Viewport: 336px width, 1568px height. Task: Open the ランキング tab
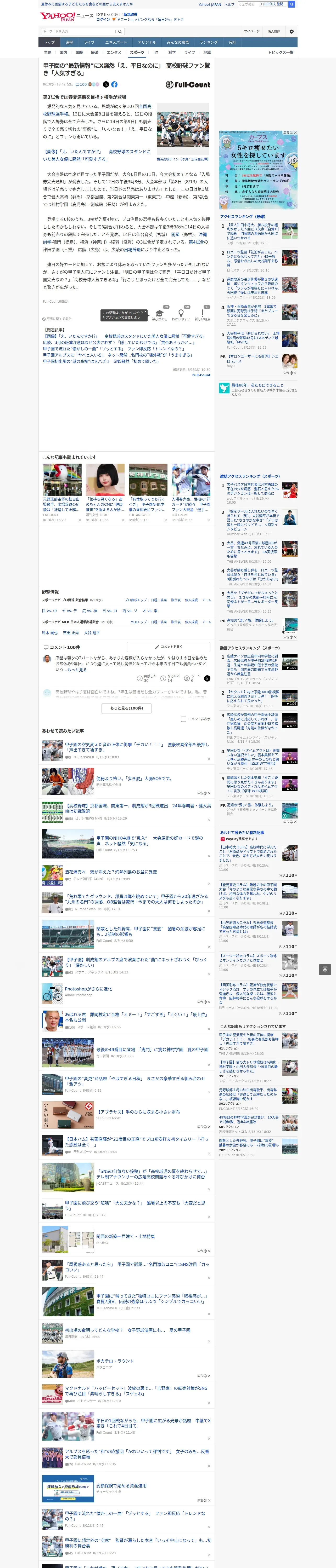click(x=209, y=43)
